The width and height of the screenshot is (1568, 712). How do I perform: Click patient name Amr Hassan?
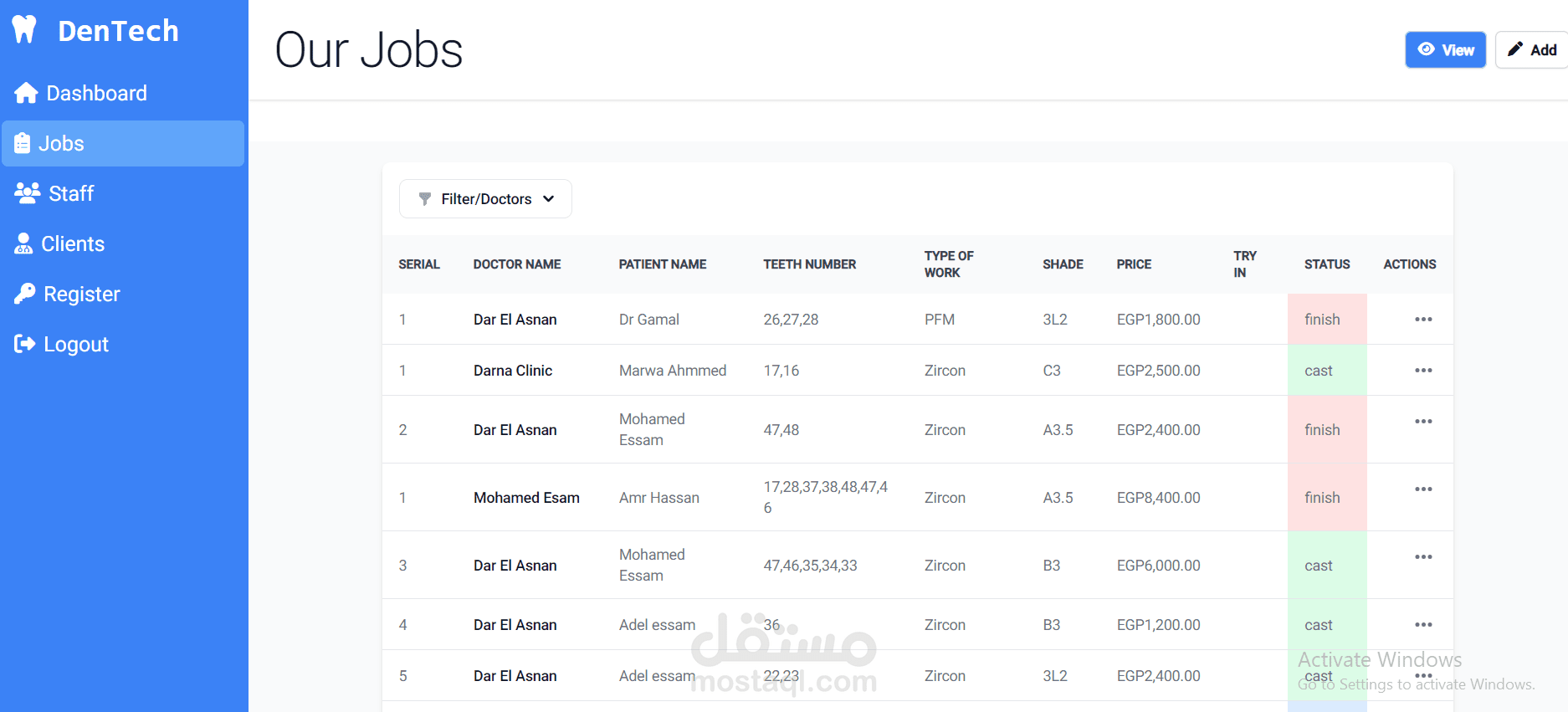659,498
